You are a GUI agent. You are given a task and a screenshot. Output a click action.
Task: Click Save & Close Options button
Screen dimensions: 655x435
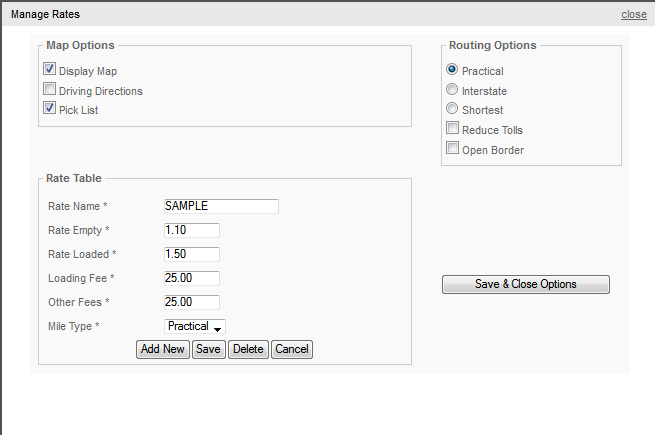coord(526,284)
